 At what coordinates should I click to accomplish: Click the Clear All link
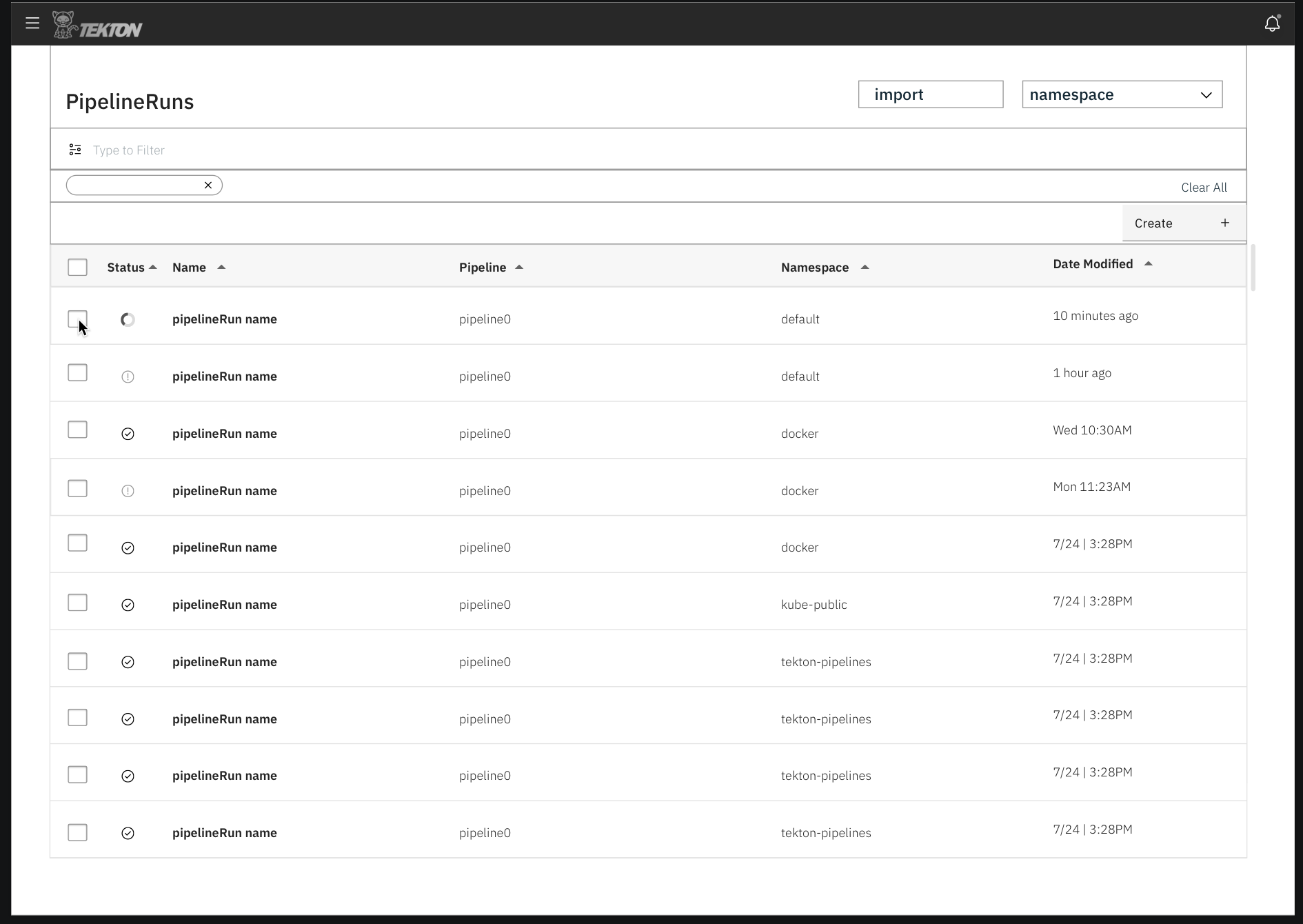tap(1204, 187)
